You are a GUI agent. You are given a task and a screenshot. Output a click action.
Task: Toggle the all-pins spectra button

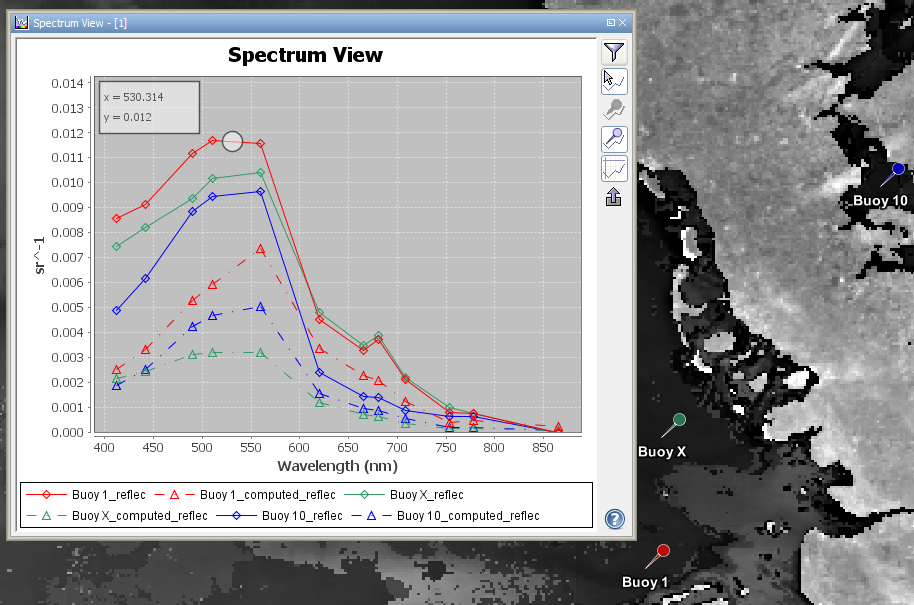point(614,139)
